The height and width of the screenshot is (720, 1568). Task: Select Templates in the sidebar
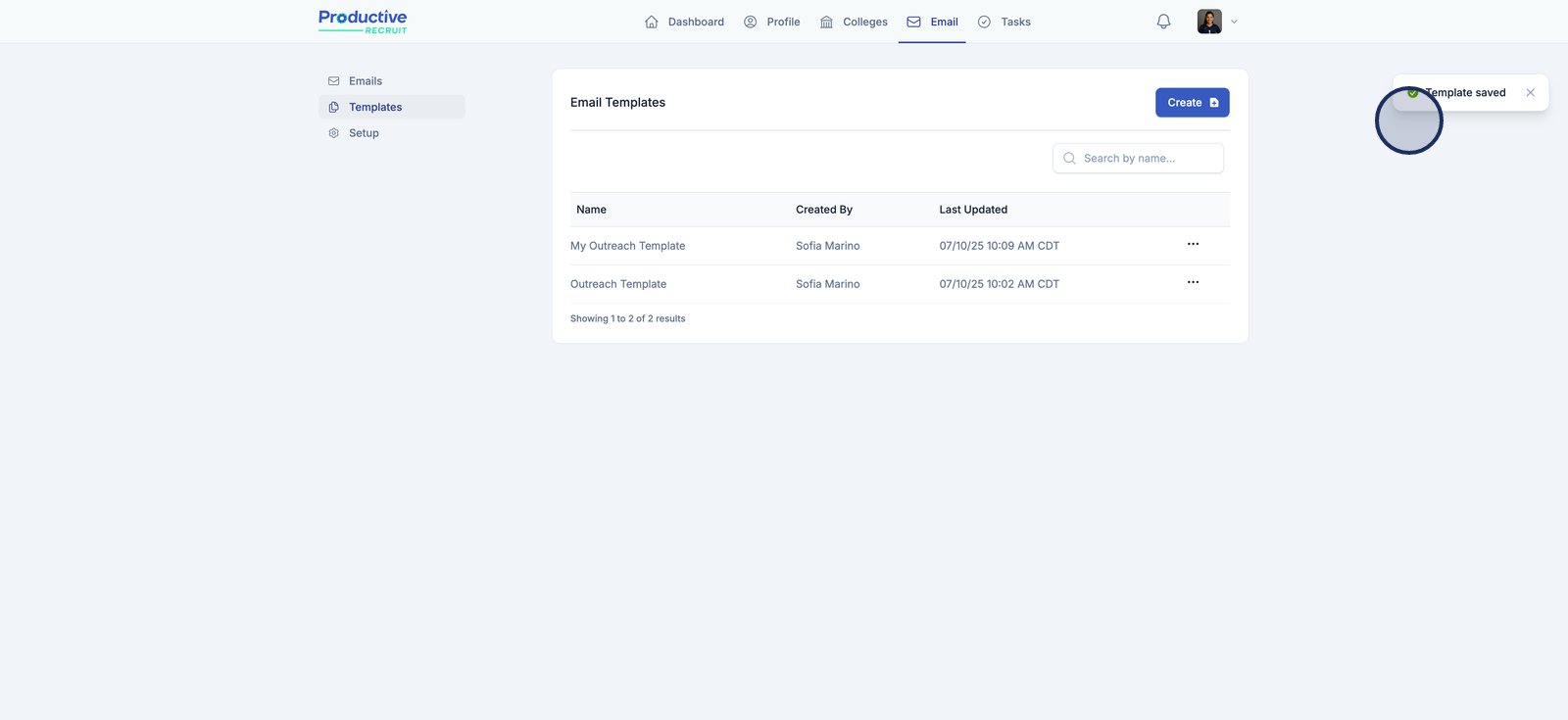[x=375, y=107]
